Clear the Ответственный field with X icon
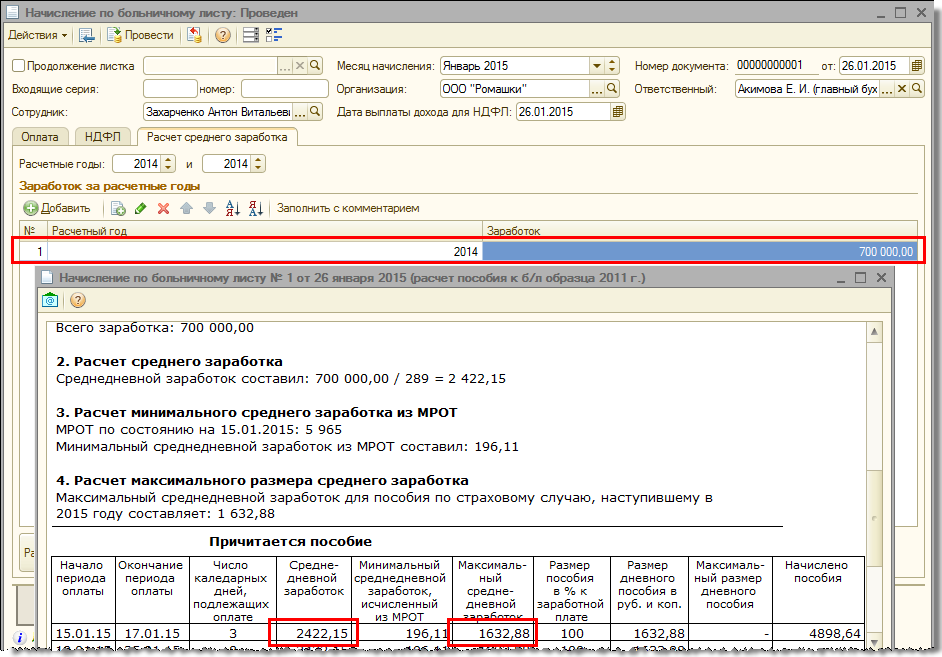 coord(901,89)
